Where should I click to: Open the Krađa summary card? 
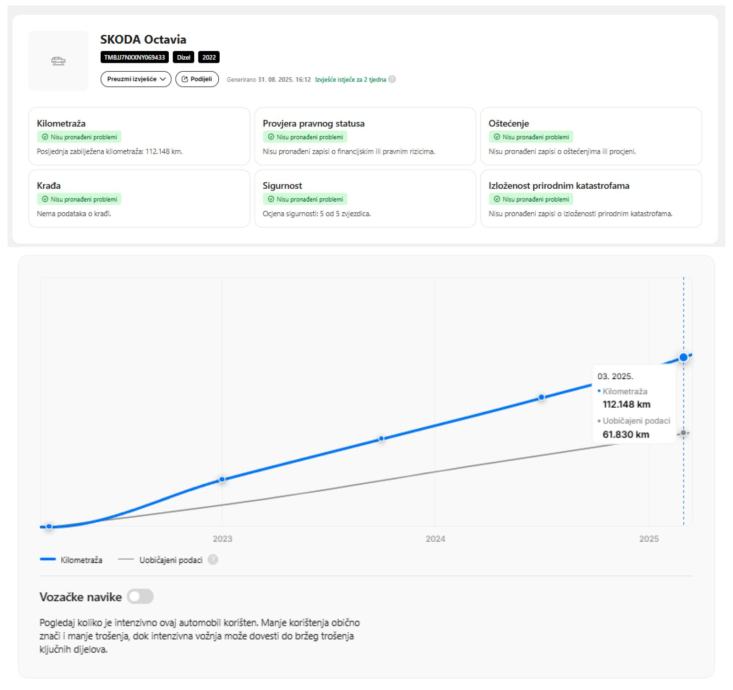pos(139,198)
